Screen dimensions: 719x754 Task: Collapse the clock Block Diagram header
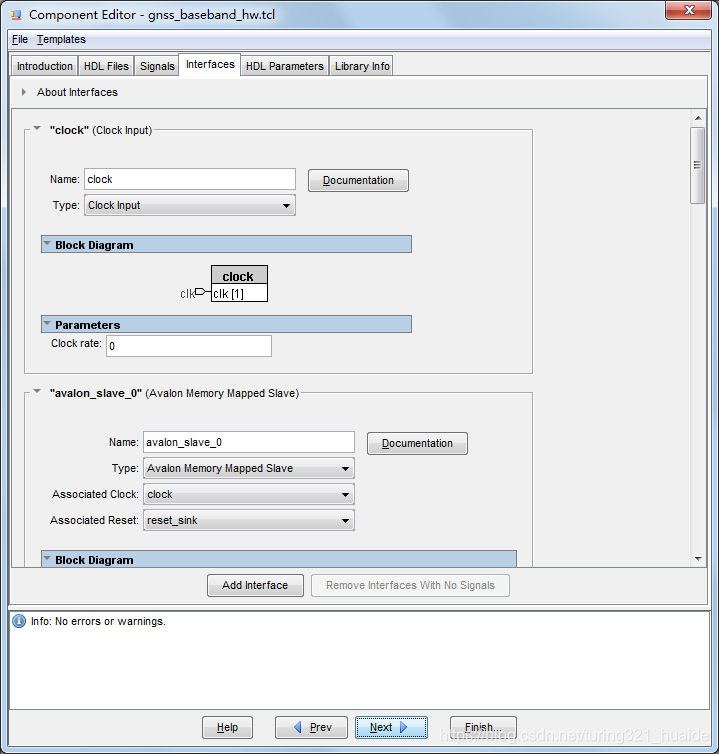(x=47, y=244)
